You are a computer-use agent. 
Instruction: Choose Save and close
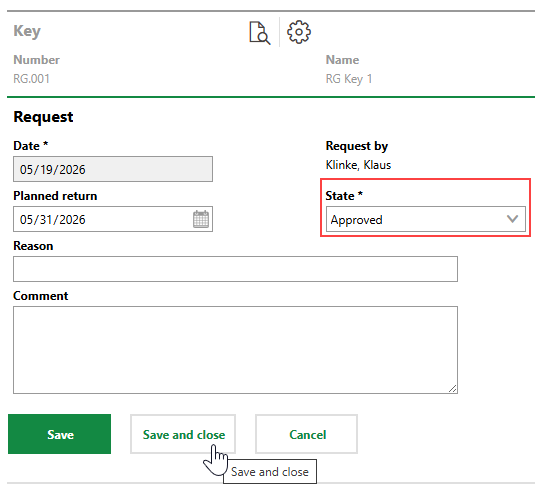coord(183,434)
